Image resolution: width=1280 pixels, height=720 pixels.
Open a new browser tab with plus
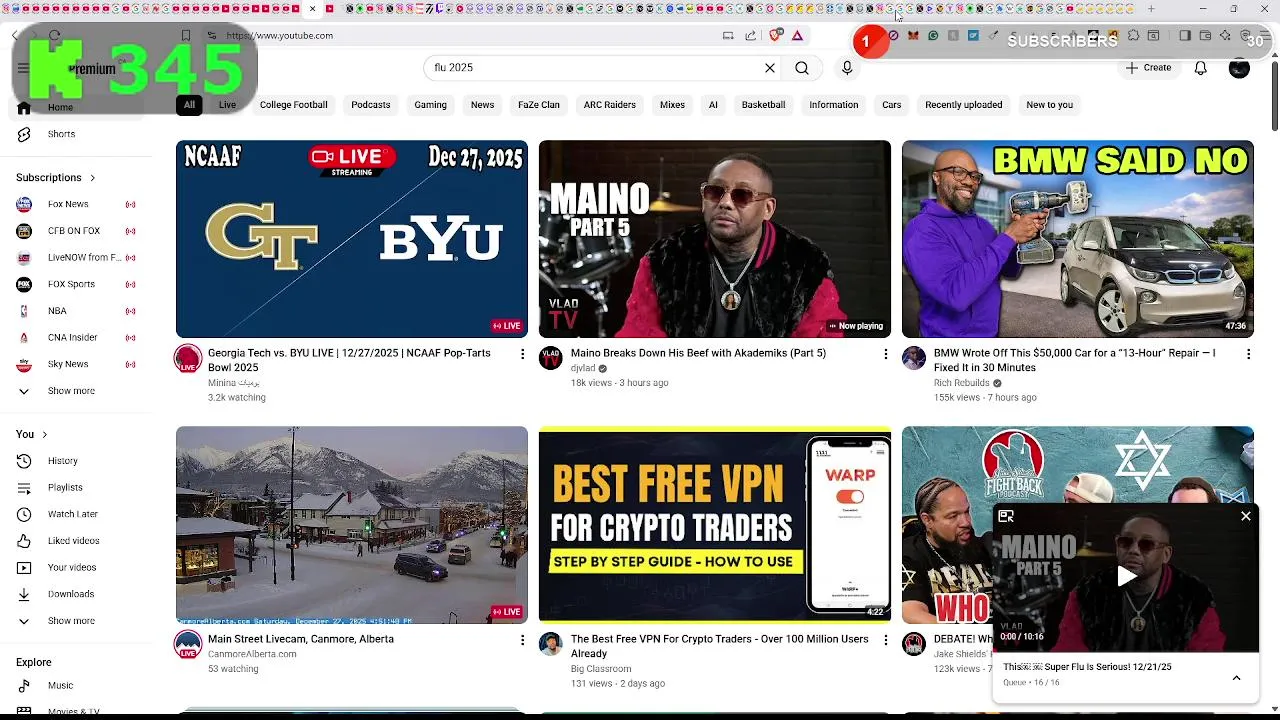click(x=1151, y=9)
